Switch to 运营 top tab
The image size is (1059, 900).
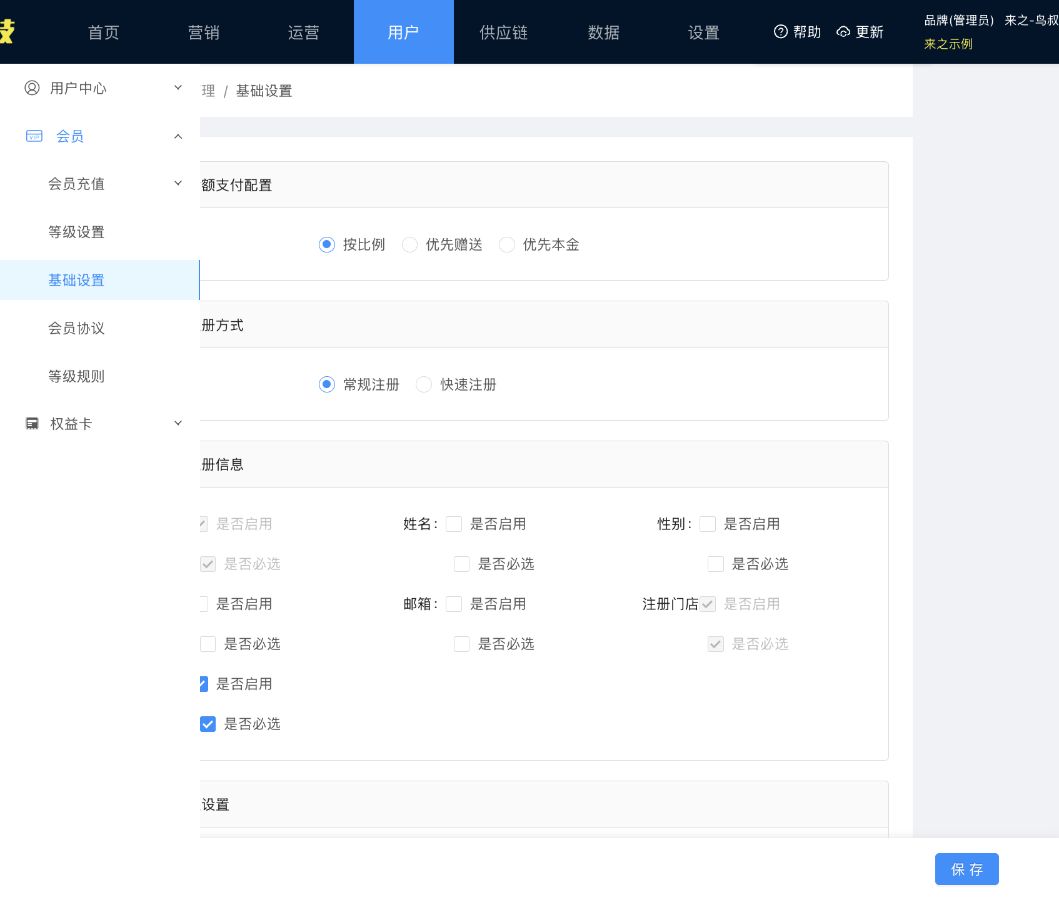(x=304, y=32)
